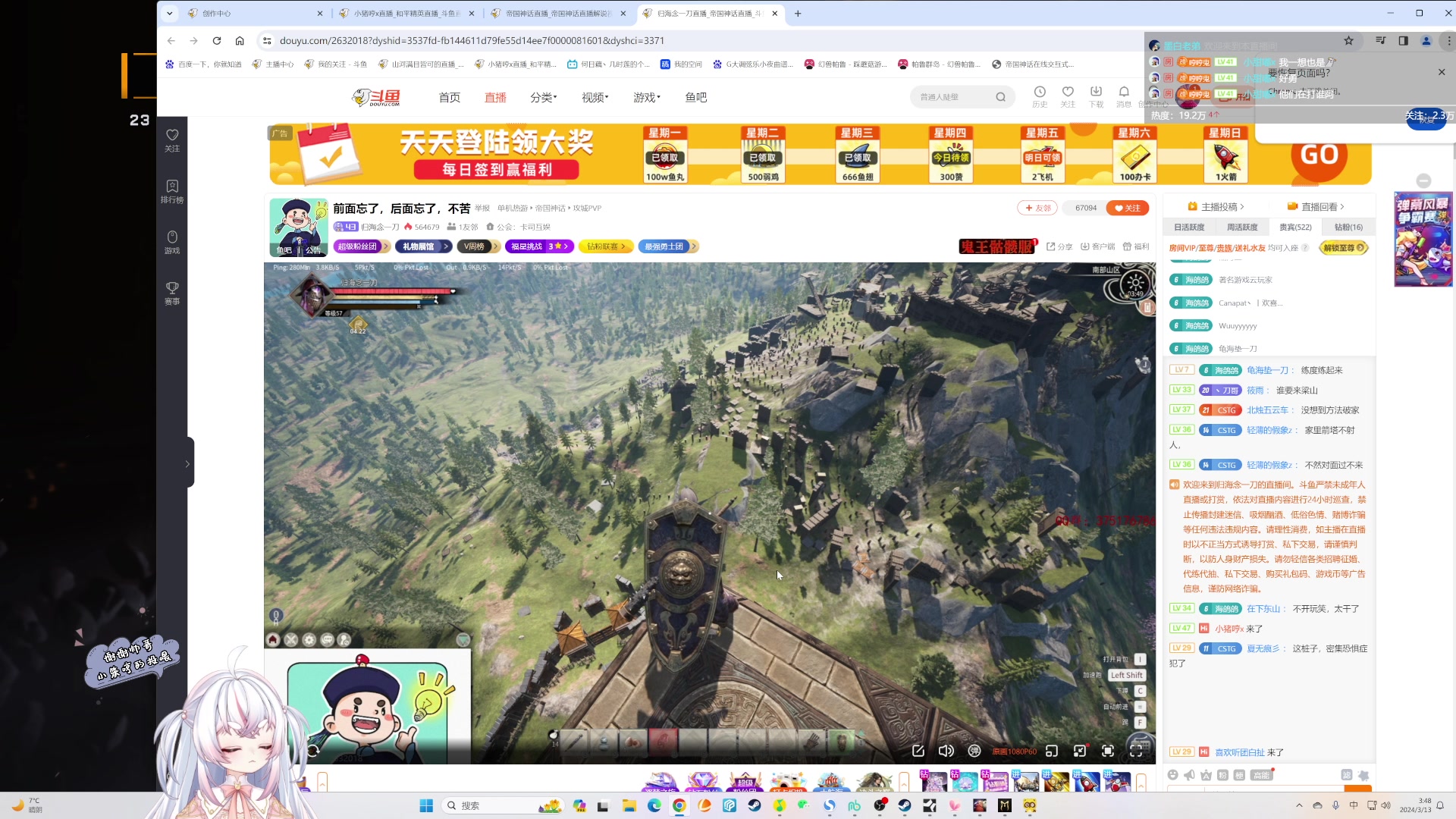
Task: Open the 分类 dropdown in the top navigation
Action: pyautogui.click(x=543, y=97)
